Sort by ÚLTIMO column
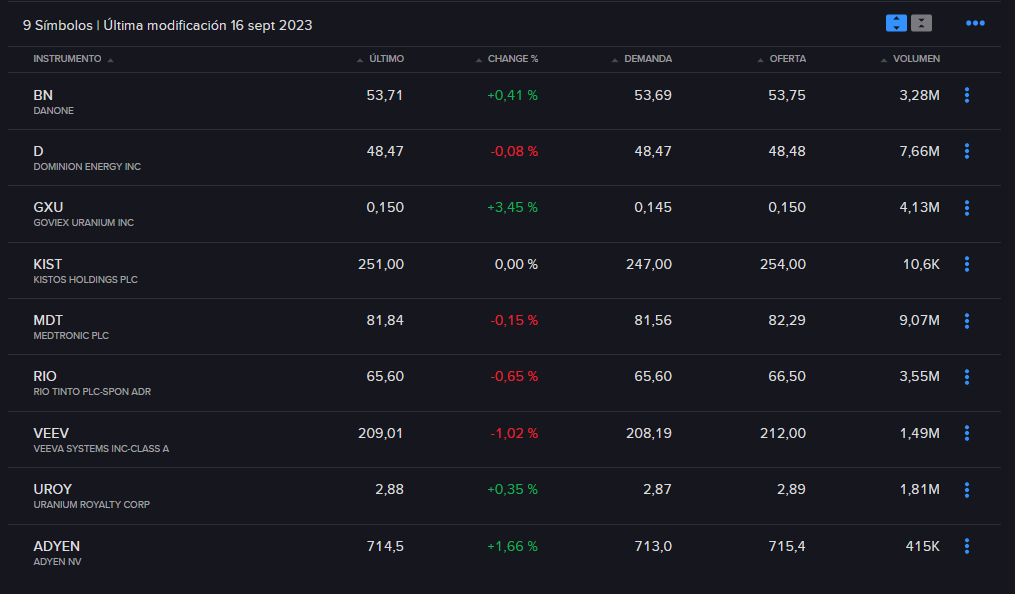This screenshot has width=1015, height=594. coord(381,59)
